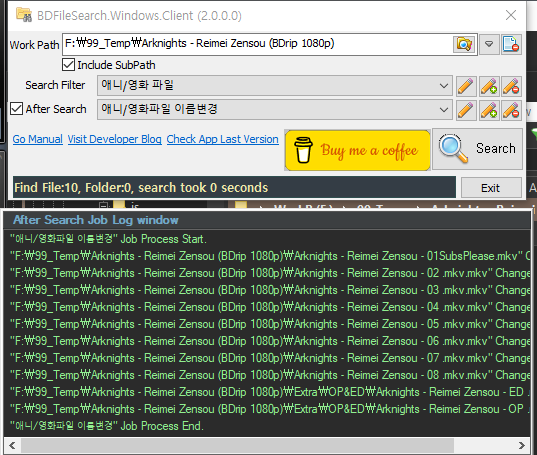Edit the Search Filter with pencil icon
This screenshot has width=537, height=455.
[466, 86]
